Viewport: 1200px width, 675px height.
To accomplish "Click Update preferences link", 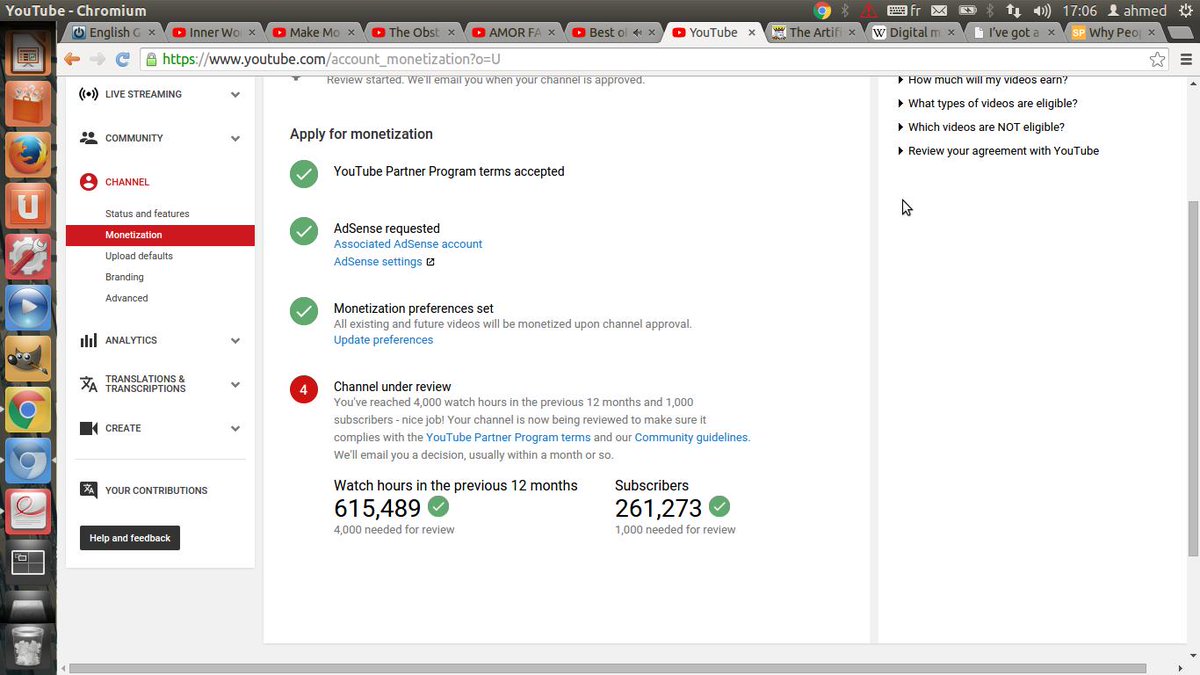I will [x=383, y=340].
